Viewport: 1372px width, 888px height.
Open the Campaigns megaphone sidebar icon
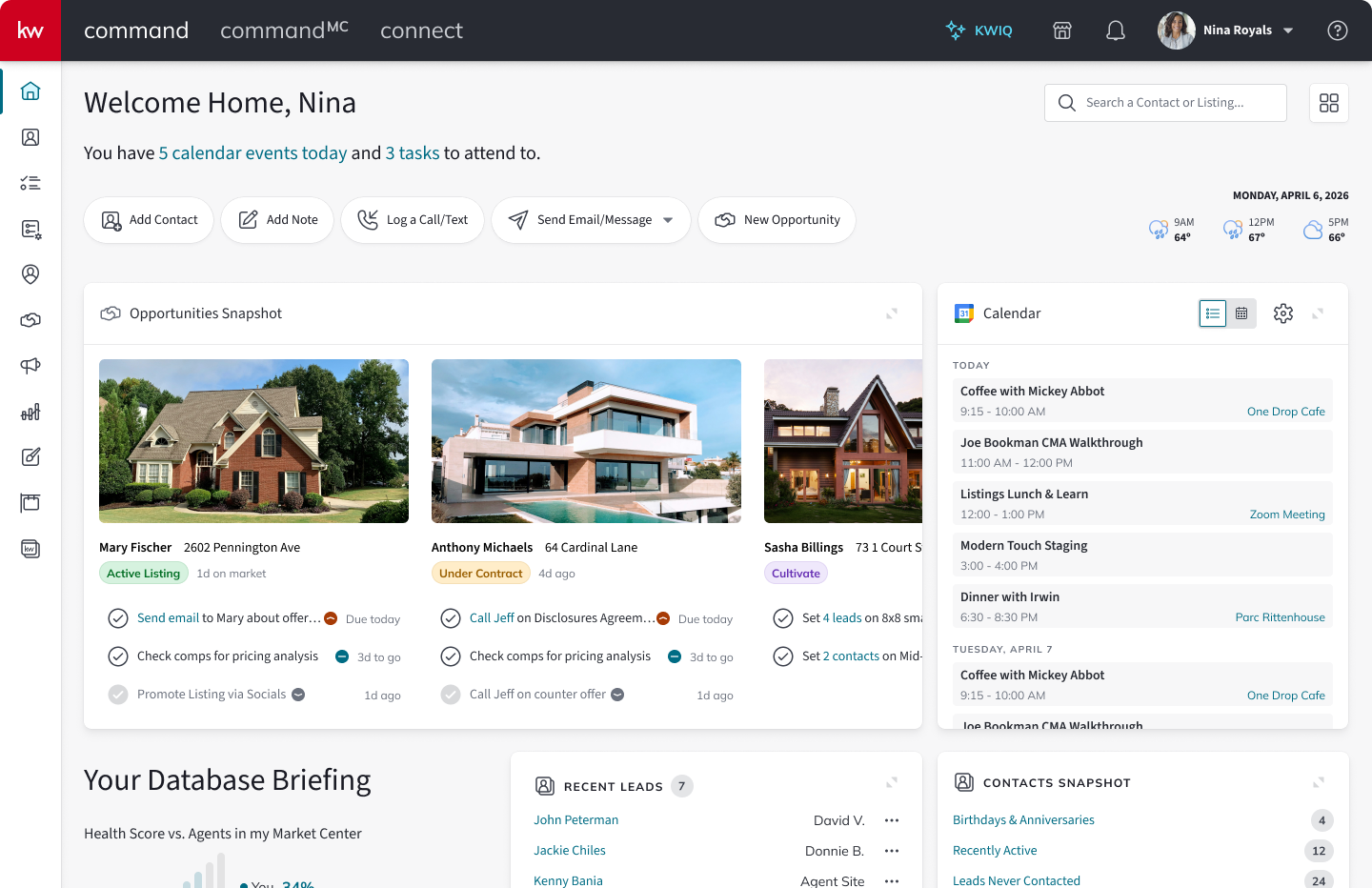tap(30, 366)
